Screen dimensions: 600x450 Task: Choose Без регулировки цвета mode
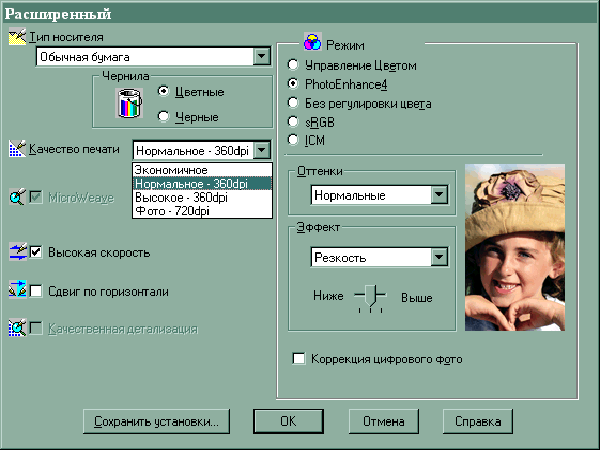pyautogui.click(x=293, y=102)
